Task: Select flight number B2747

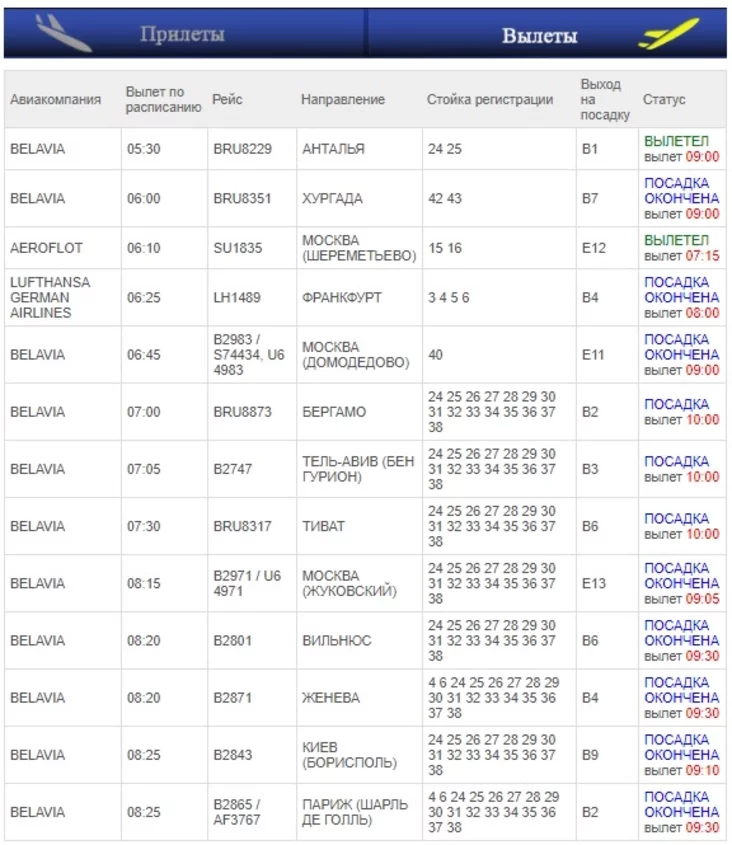Action: (x=232, y=469)
